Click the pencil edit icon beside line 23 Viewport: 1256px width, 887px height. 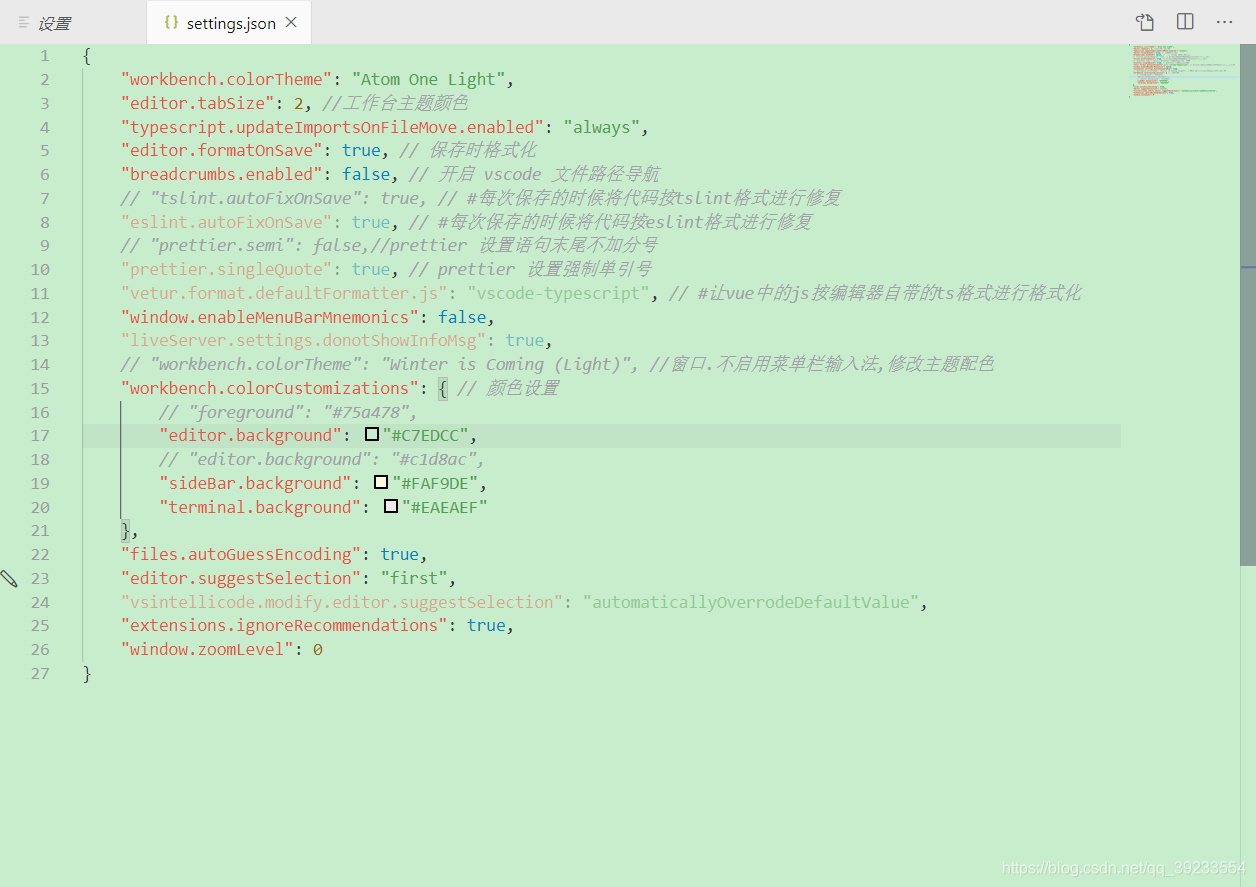[9, 578]
